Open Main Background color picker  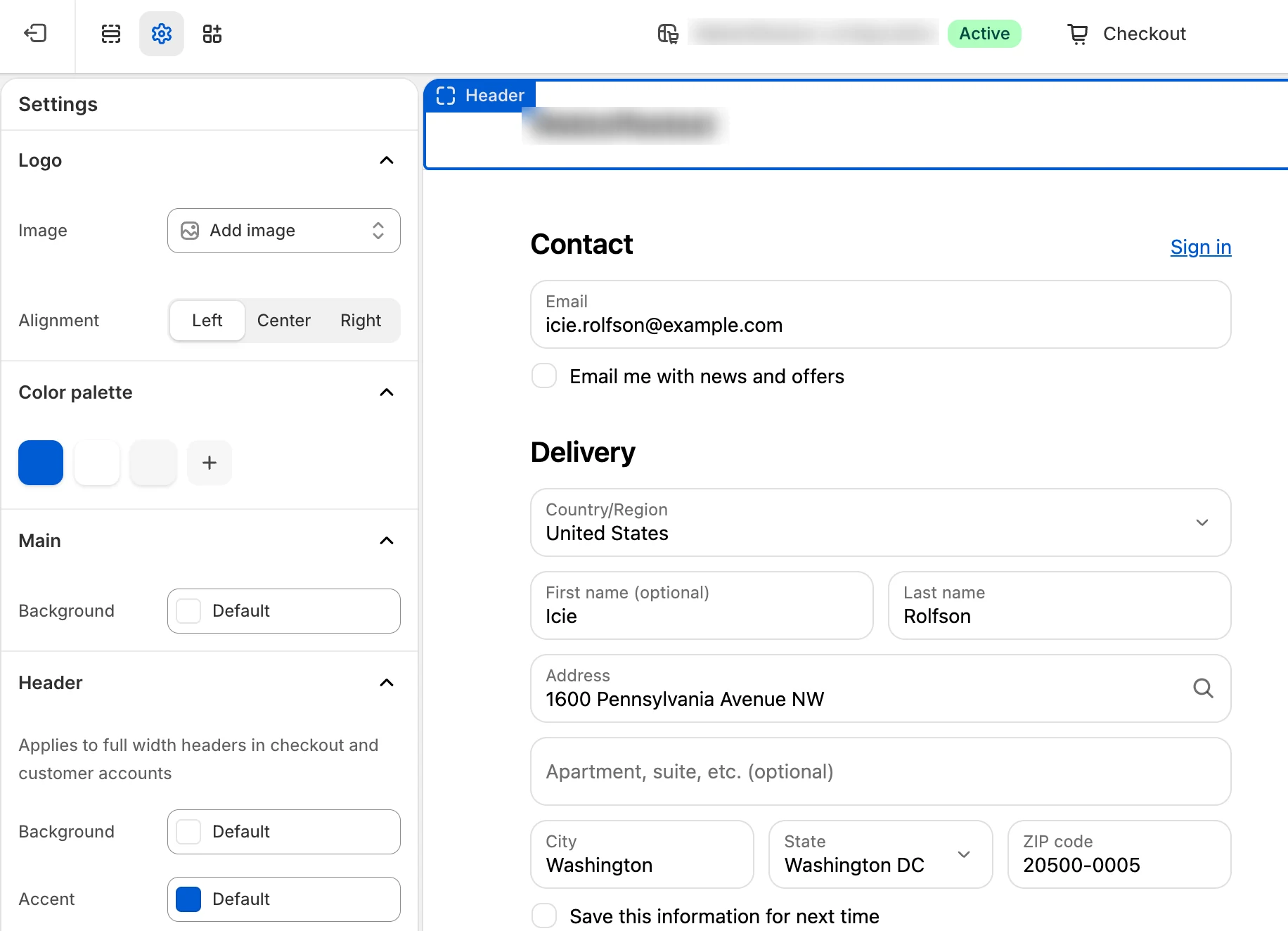click(x=284, y=611)
